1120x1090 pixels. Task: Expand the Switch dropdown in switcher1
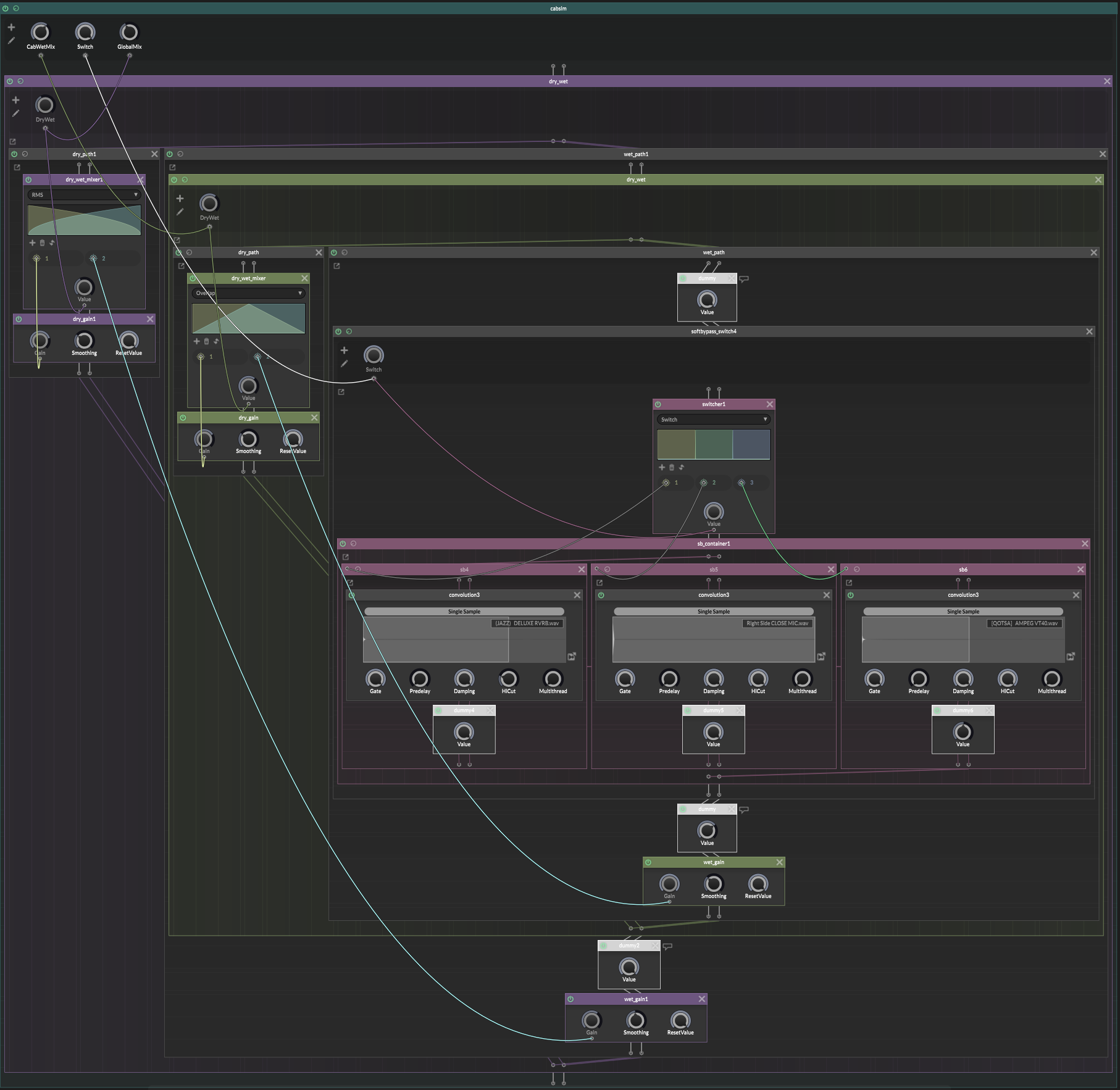(x=713, y=420)
